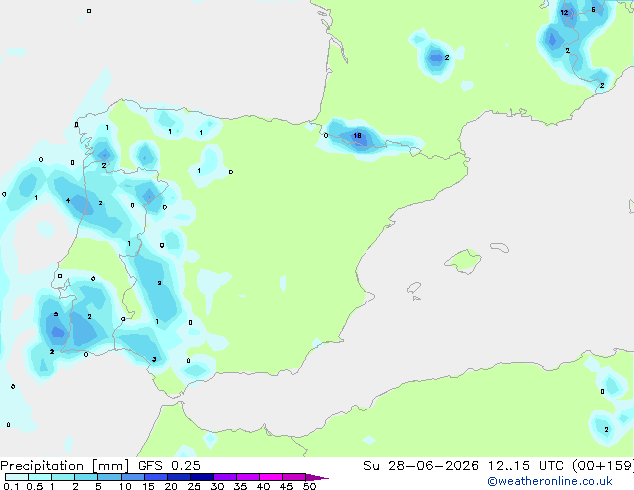Click the 0.1–0.5 mm legend swatch
The height and width of the screenshot is (490, 634).
(x=17, y=477)
